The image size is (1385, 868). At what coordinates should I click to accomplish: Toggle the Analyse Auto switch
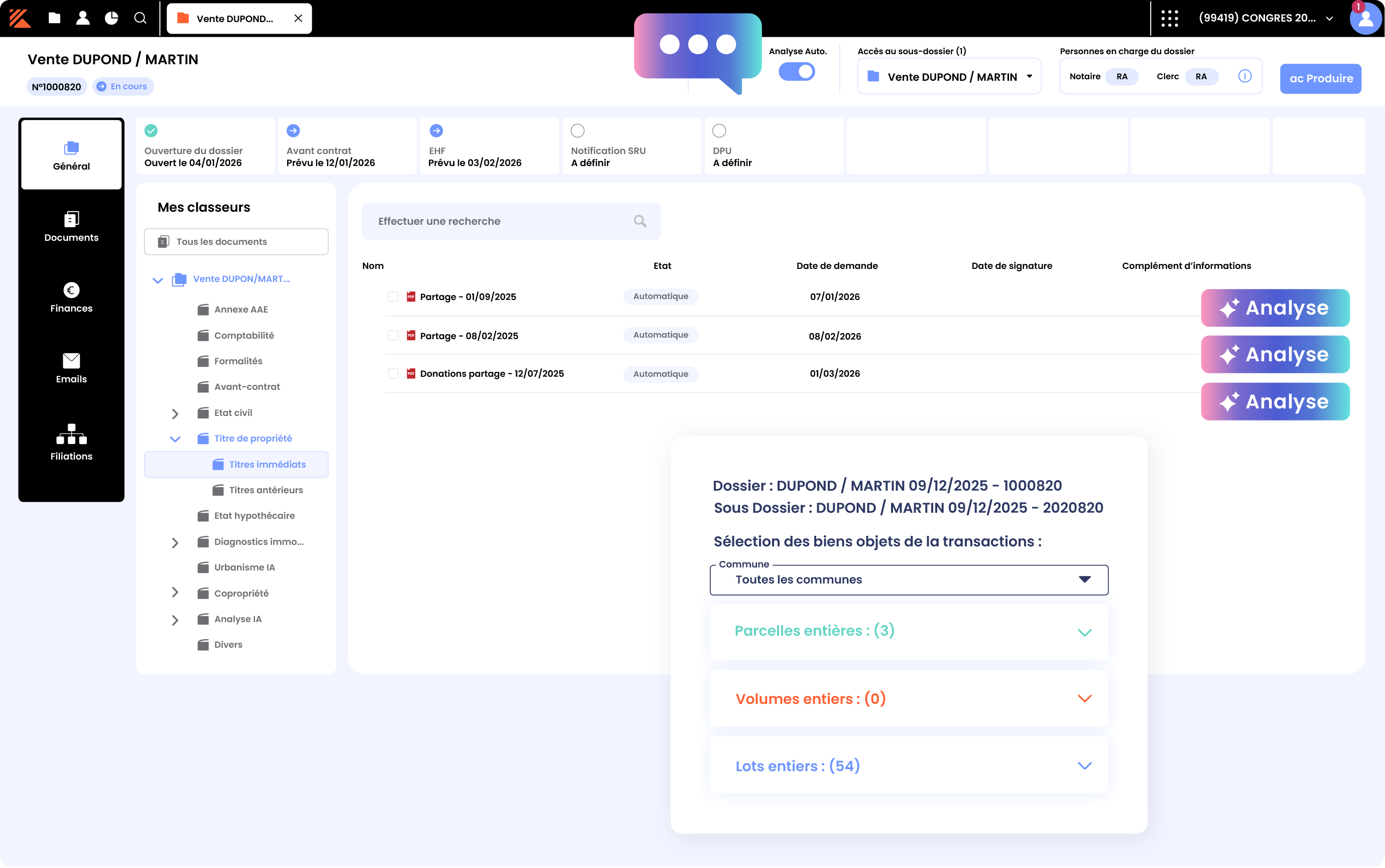(797, 72)
